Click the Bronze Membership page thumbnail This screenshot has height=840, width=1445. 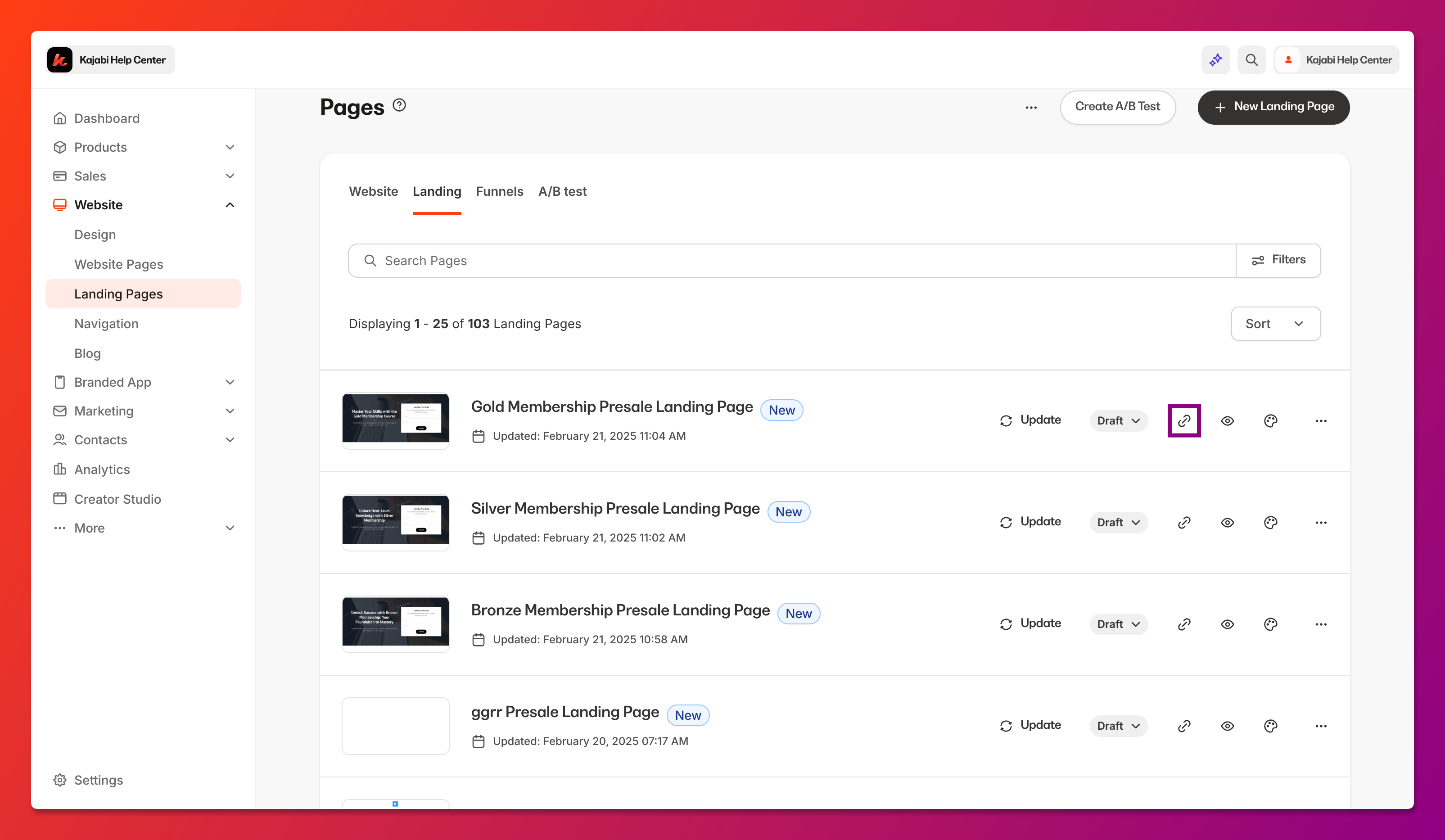tap(396, 624)
